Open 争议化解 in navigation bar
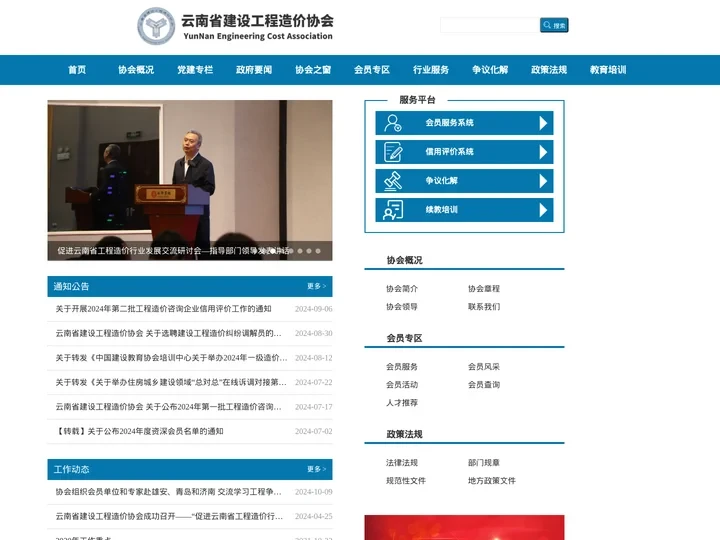 490,70
